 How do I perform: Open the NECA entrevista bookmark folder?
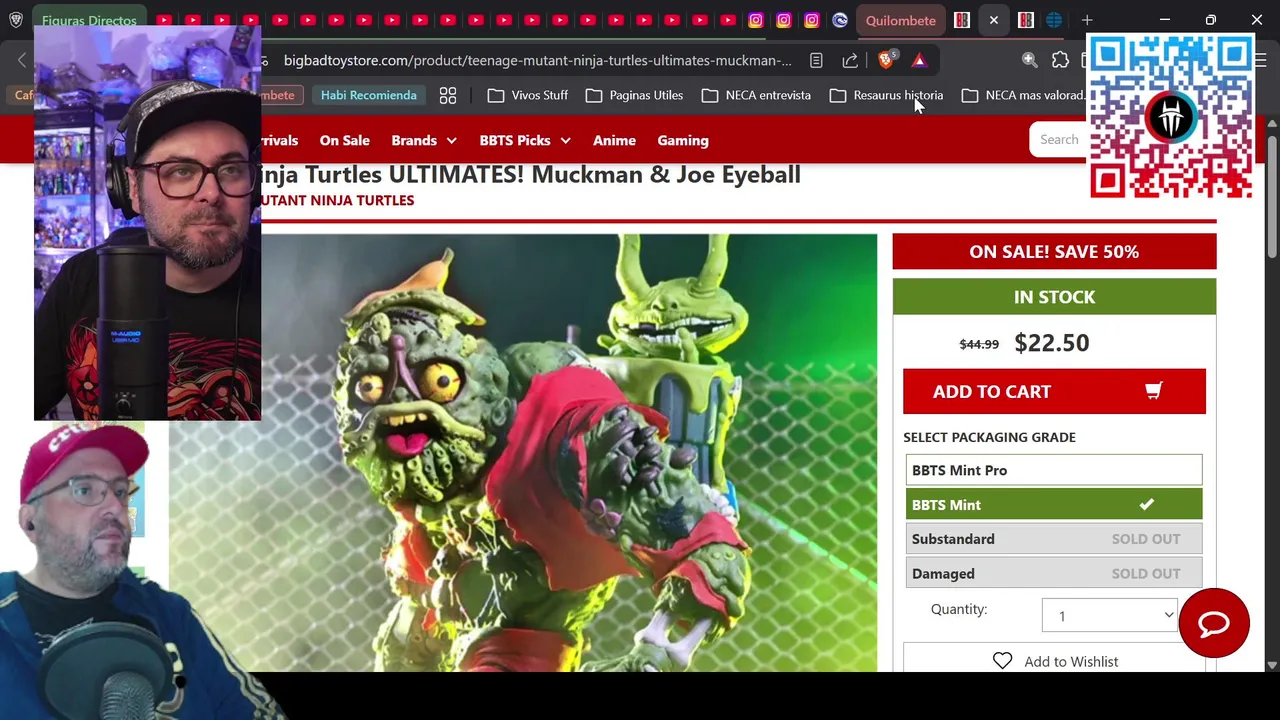[755, 95]
